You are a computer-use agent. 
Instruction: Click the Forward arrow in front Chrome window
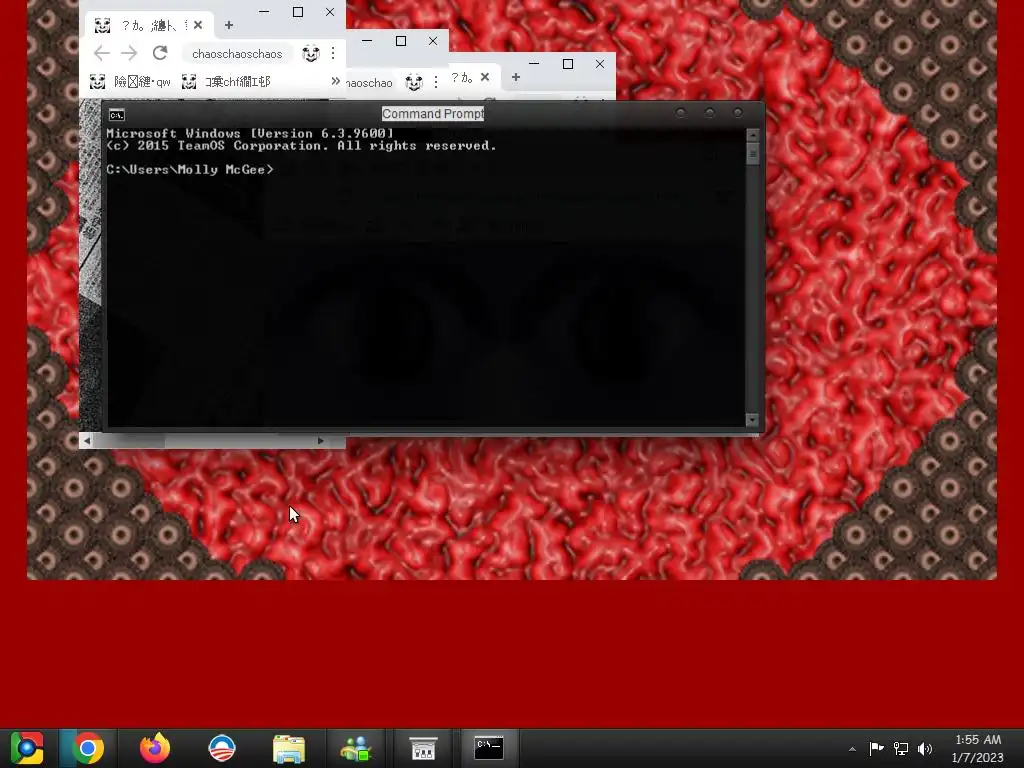click(129, 54)
